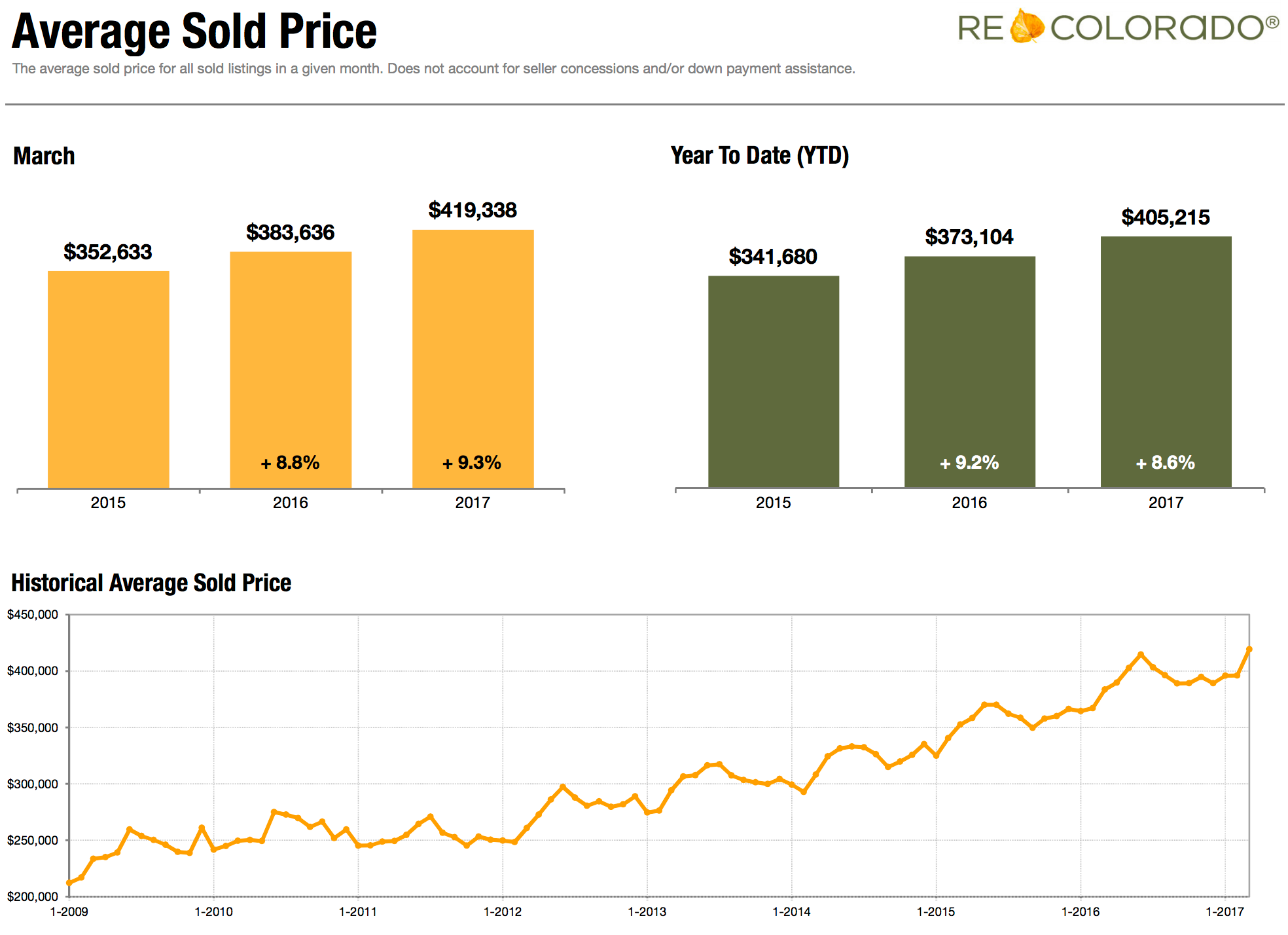This screenshot has height=935, width=1288.
Task: Click the YTD 2016 bar at $373,104
Action: coord(970,372)
